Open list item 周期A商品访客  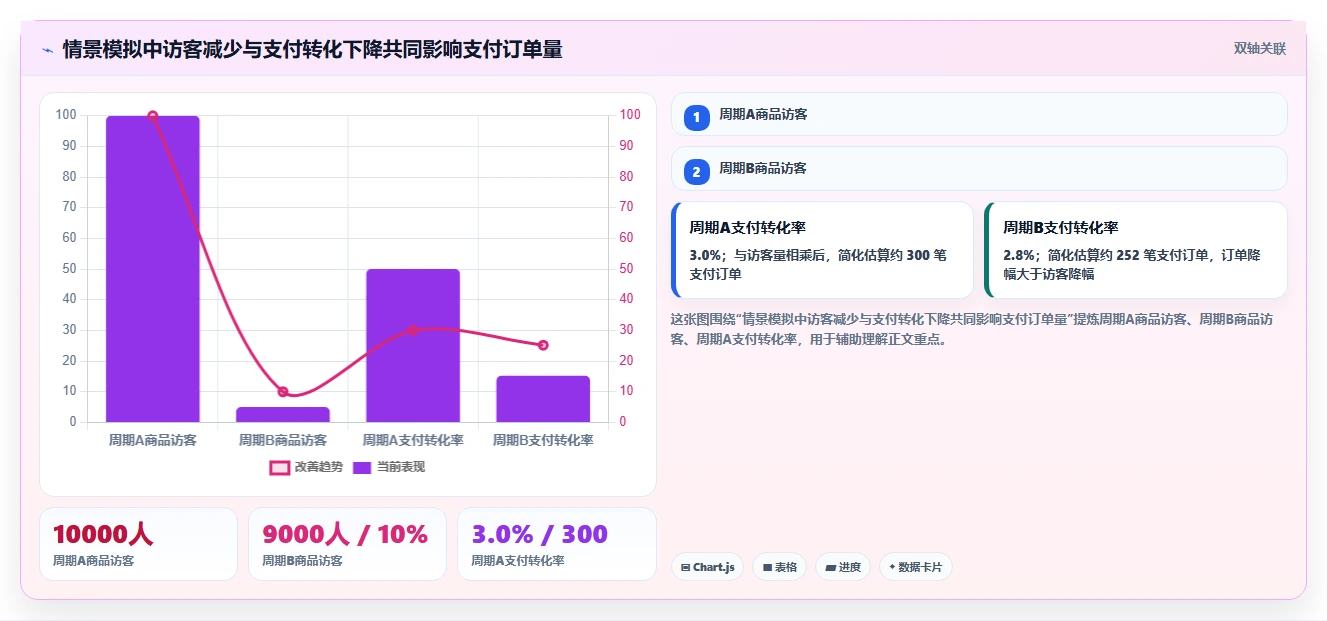click(979, 114)
